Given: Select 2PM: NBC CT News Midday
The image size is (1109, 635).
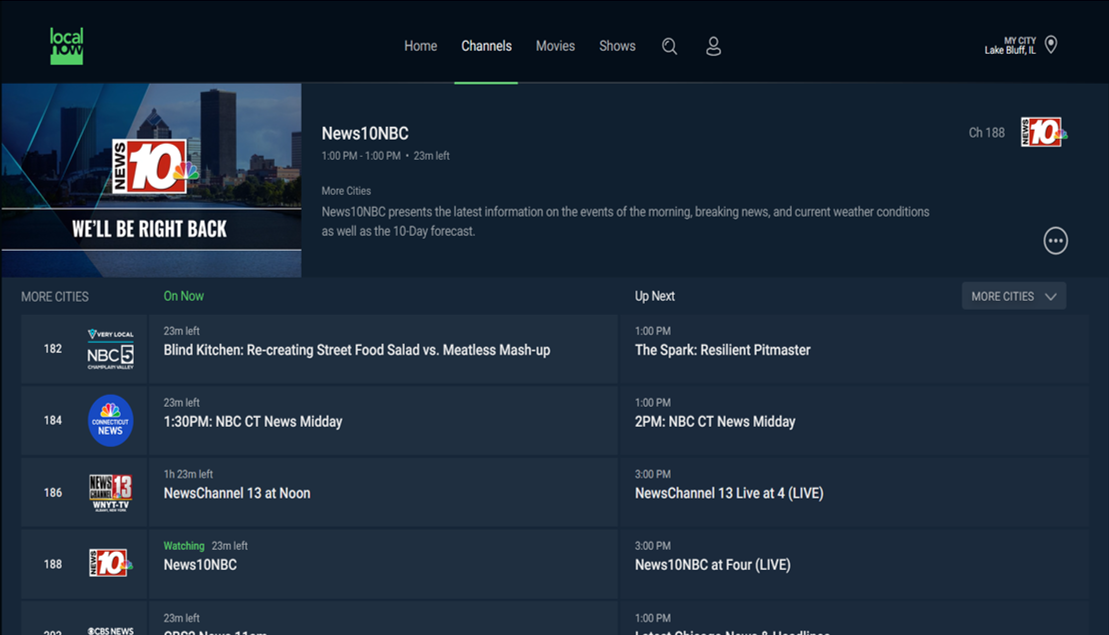Looking at the screenshot, I should 854,420.
